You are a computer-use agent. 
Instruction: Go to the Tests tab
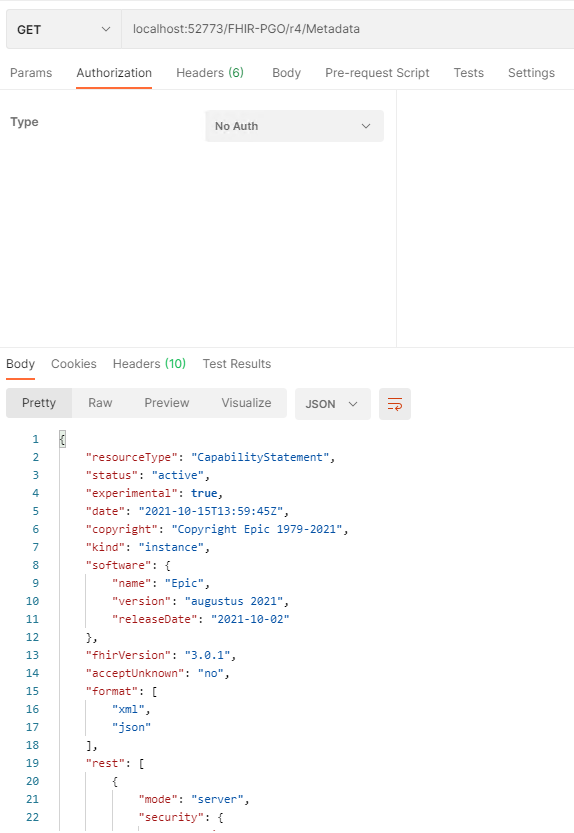click(x=468, y=73)
